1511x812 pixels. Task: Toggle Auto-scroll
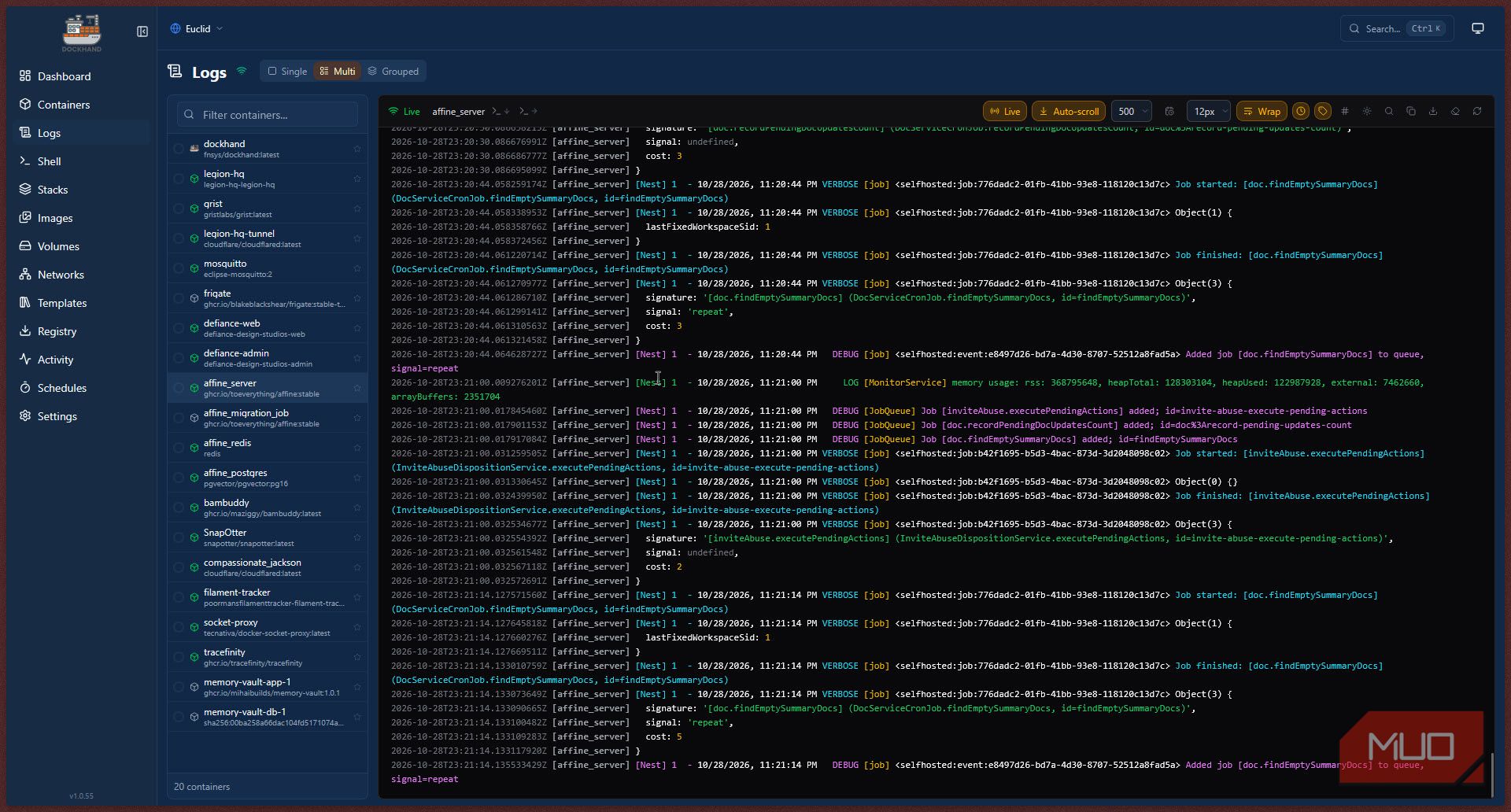coord(1069,111)
